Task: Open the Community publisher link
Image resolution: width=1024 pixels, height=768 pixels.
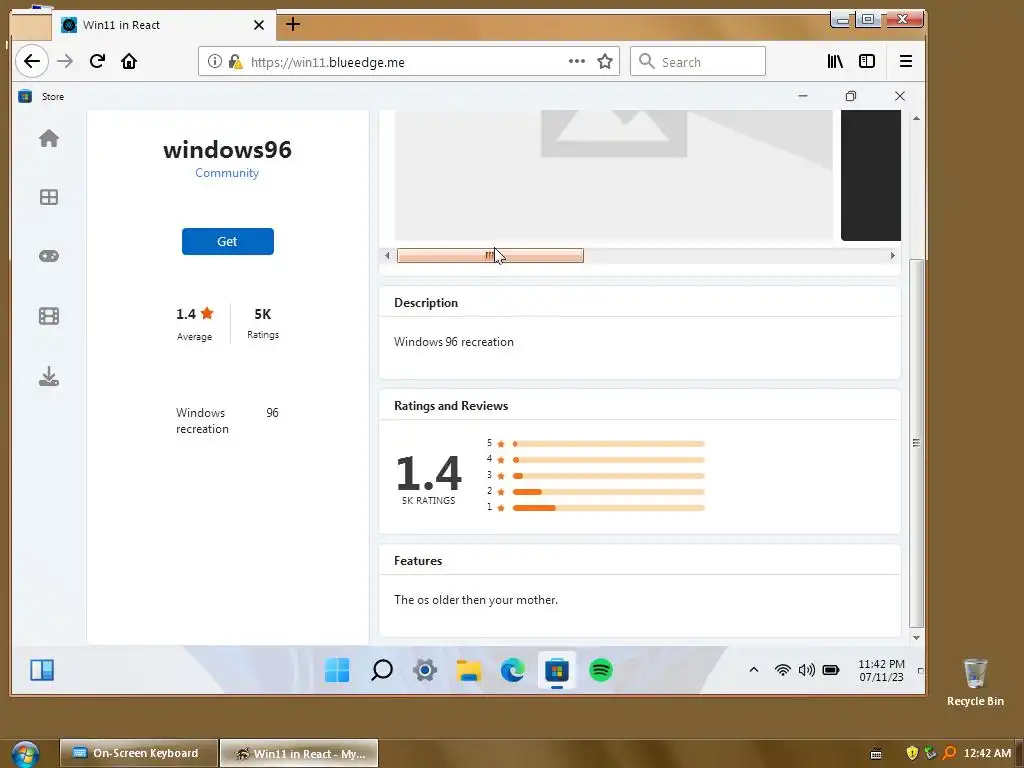Action: pyautogui.click(x=227, y=173)
